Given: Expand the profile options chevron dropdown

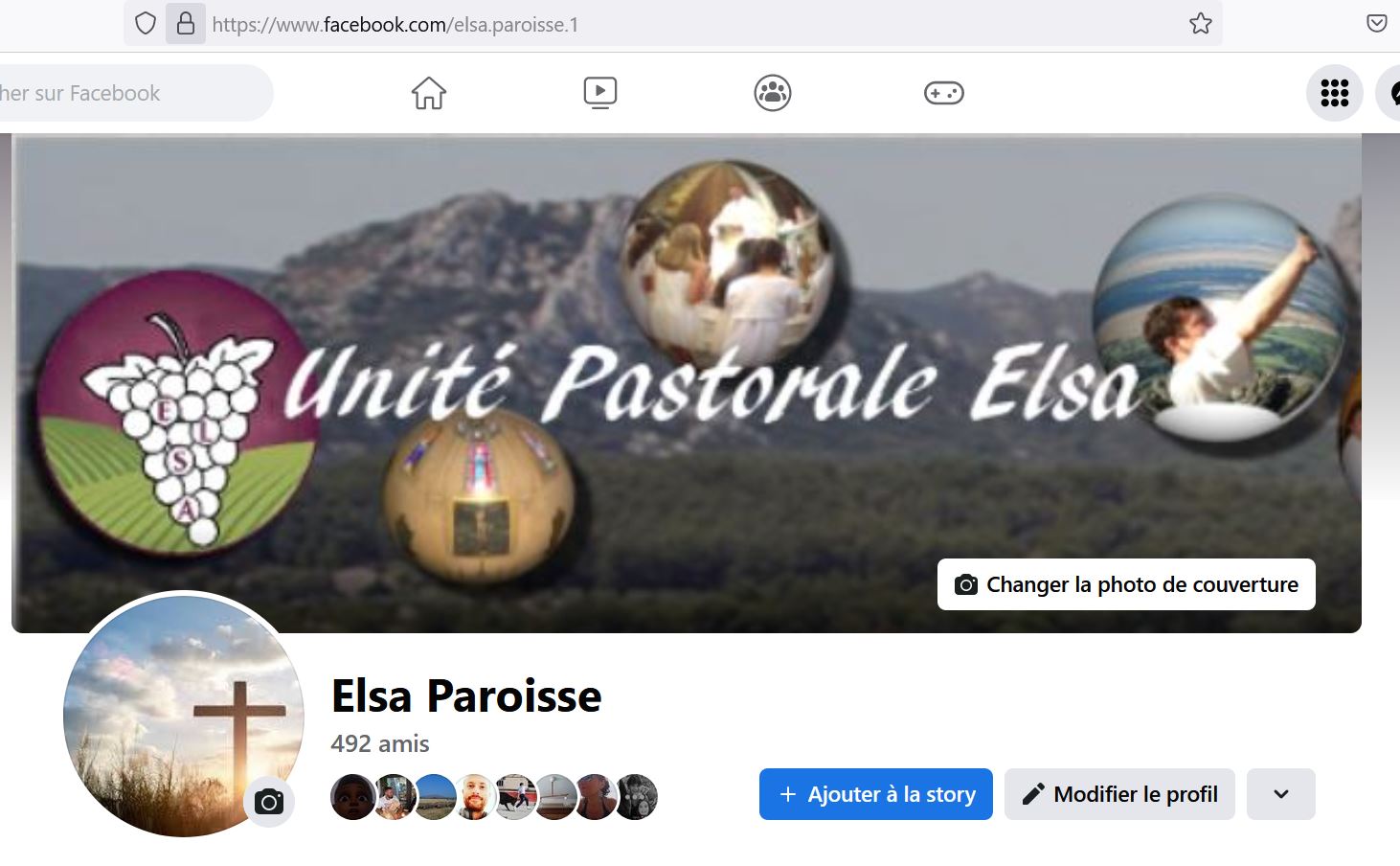Looking at the screenshot, I should [1281, 794].
